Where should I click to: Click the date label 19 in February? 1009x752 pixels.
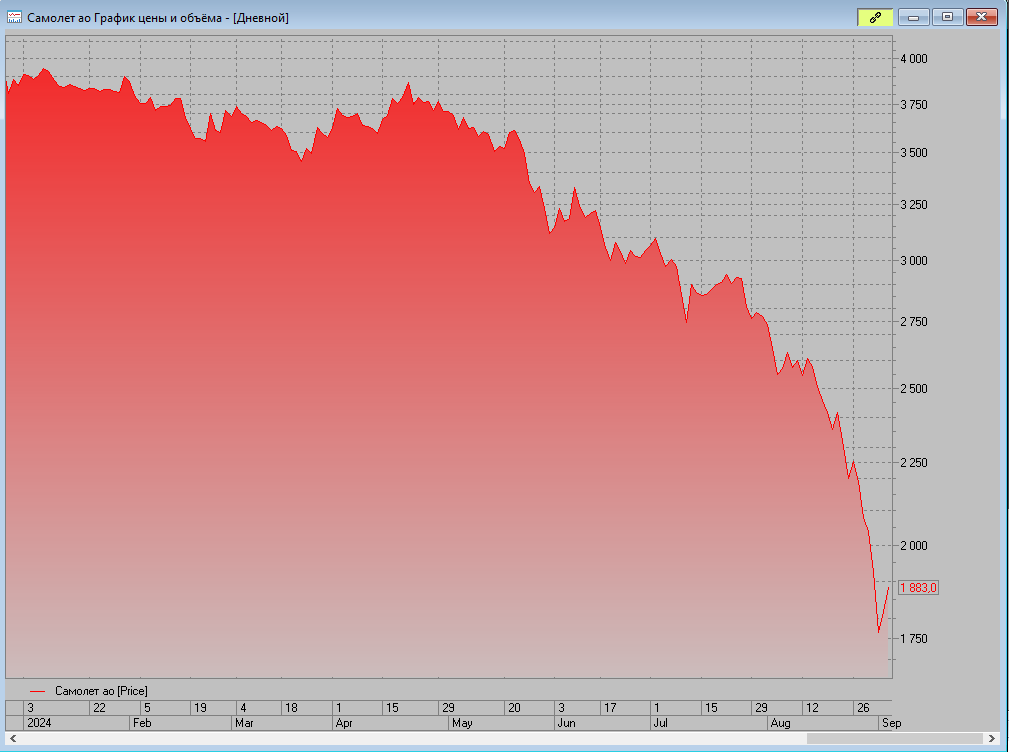(x=200, y=708)
